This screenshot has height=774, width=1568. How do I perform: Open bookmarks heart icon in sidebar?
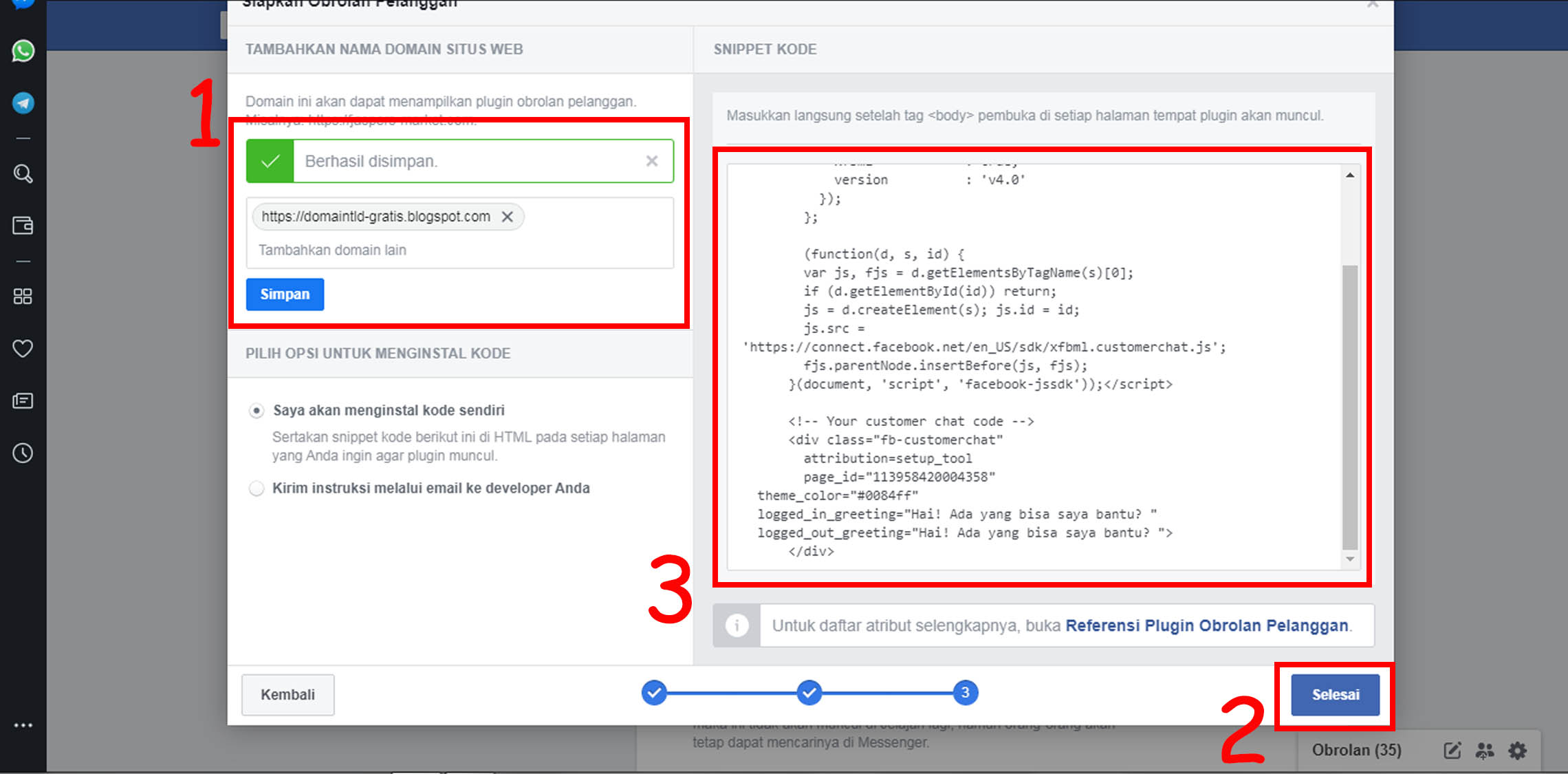(x=23, y=348)
